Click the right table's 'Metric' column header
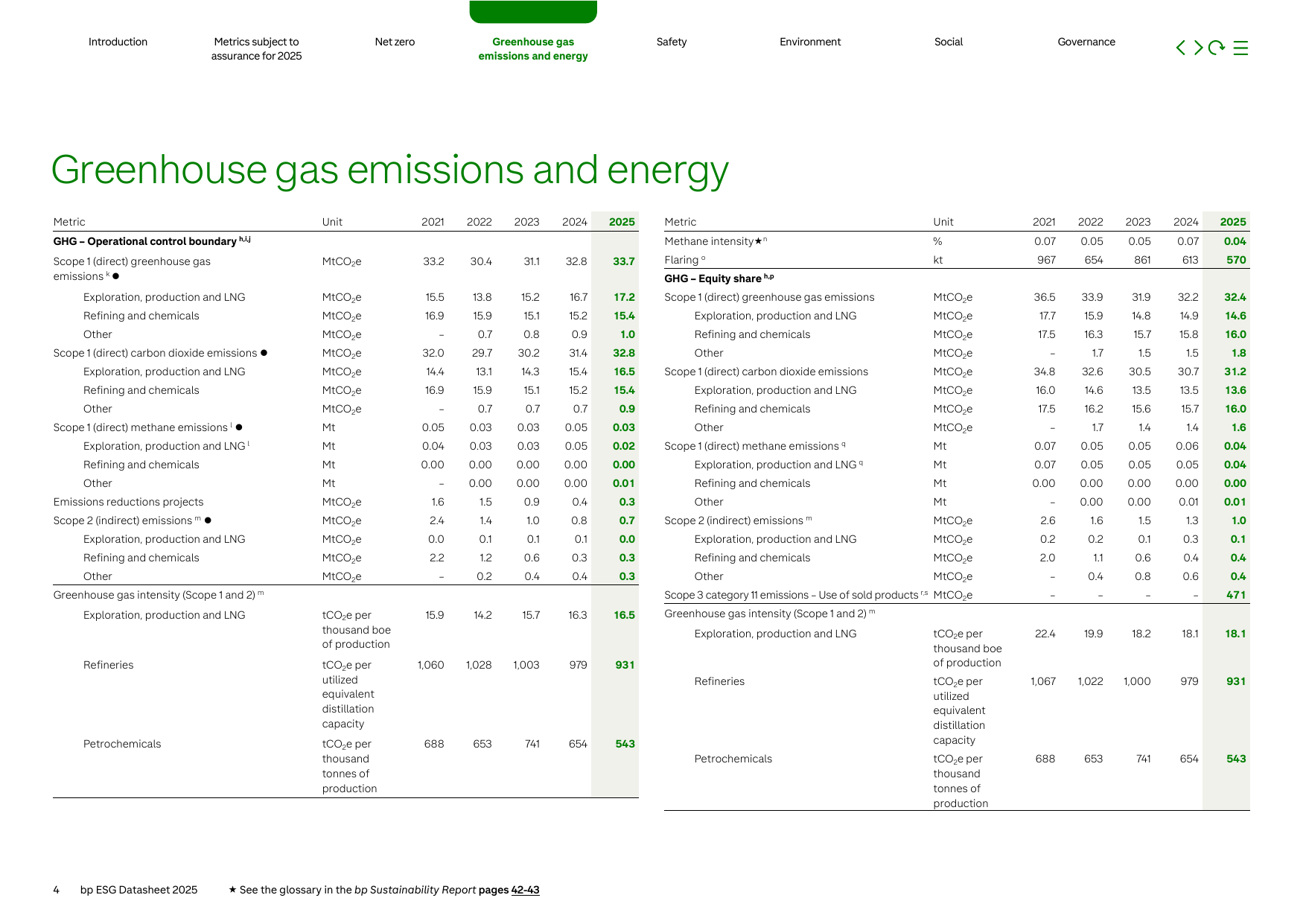This screenshot has width=1306, height=924. tap(681, 222)
